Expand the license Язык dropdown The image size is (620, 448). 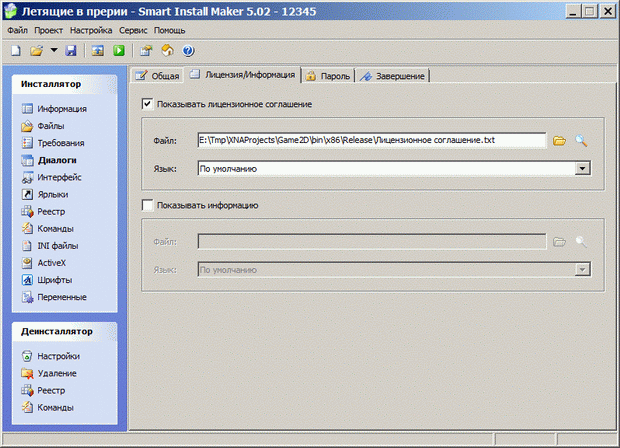(580, 169)
